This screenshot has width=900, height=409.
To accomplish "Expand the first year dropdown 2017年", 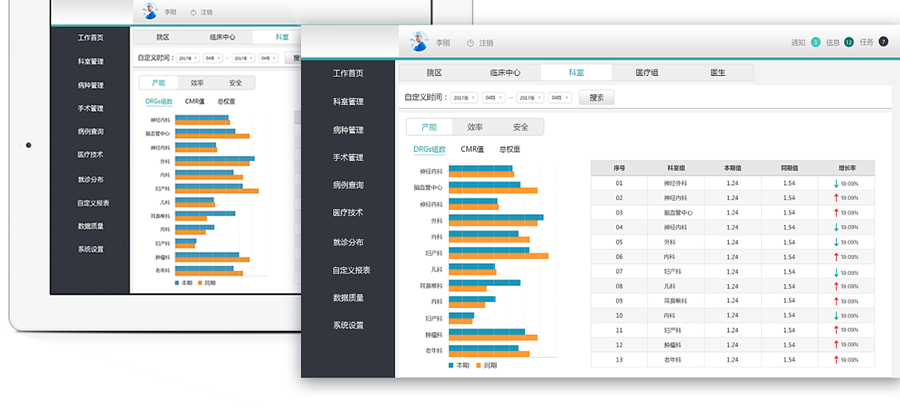I will pyautogui.click(x=464, y=98).
